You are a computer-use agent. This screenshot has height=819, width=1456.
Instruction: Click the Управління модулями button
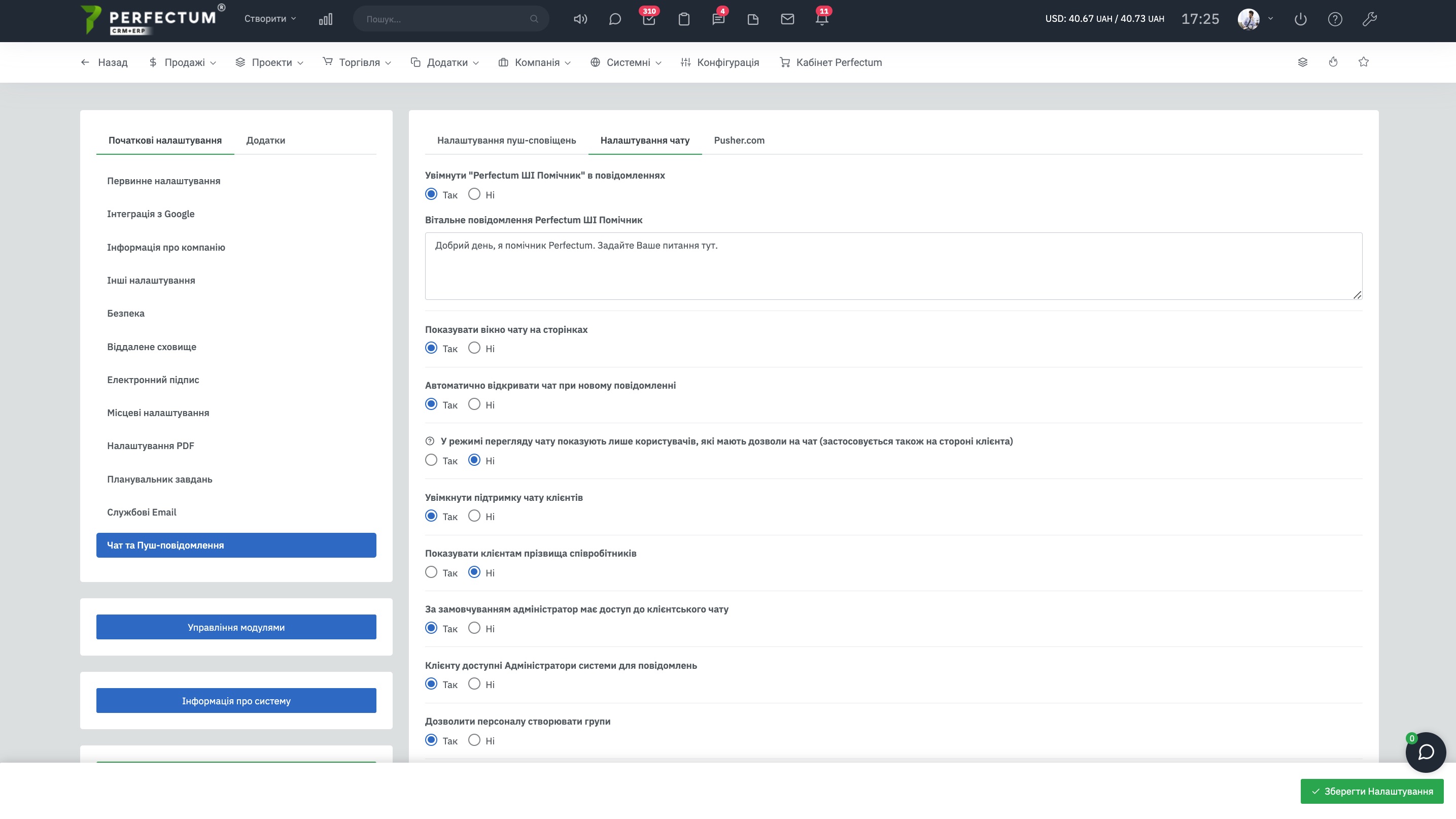pos(236,627)
